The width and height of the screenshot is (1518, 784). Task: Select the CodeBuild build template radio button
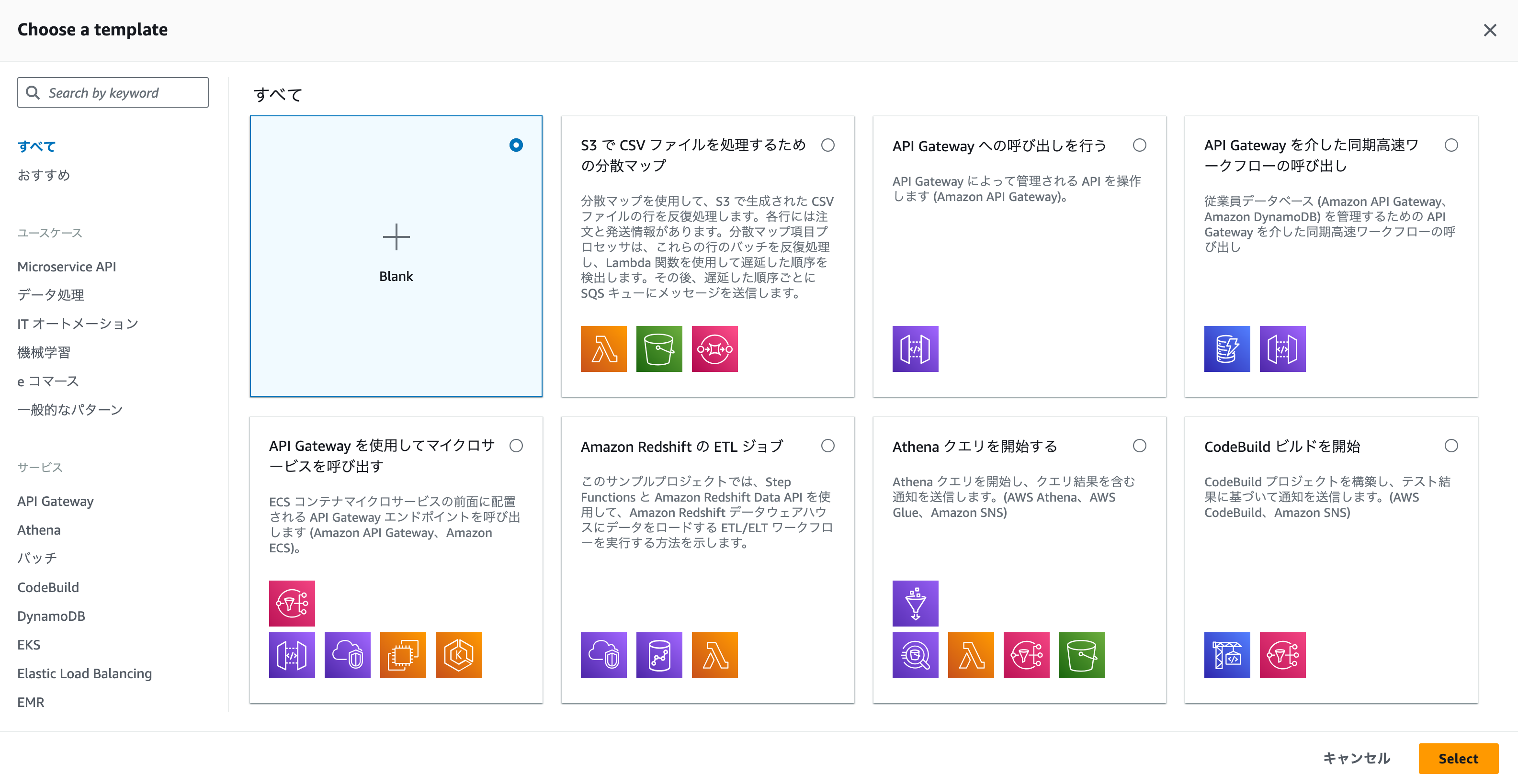click(x=1451, y=446)
